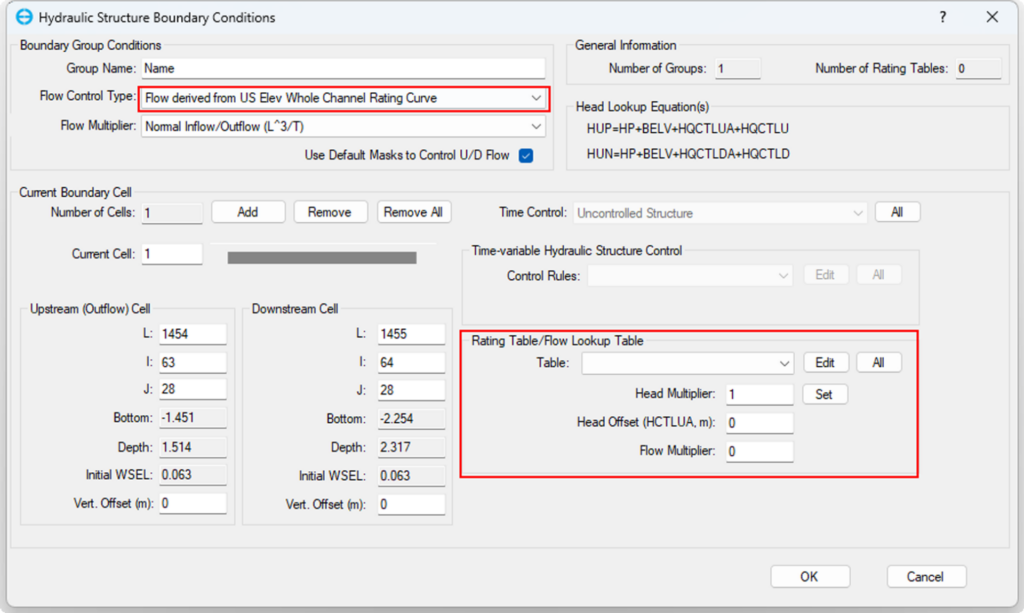Click Remove All cells button

pyautogui.click(x=414, y=212)
